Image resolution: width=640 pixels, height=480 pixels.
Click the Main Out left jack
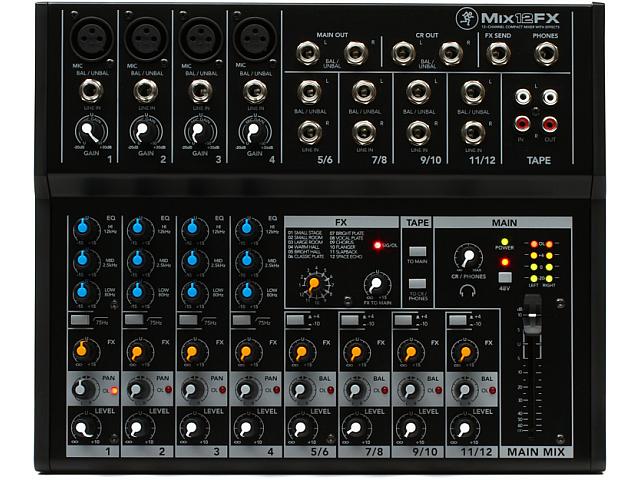pyautogui.click(x=307, y=53)
